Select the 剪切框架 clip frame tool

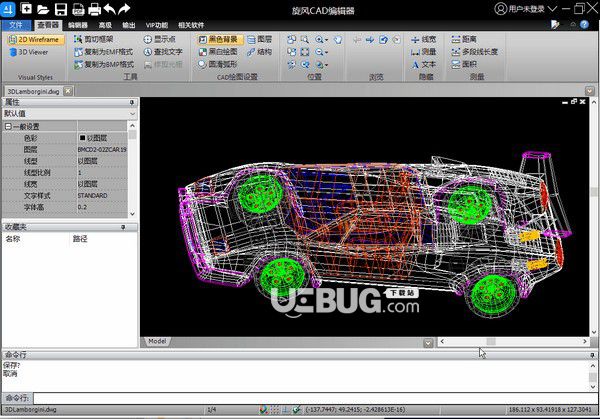[x=94, y=39]
